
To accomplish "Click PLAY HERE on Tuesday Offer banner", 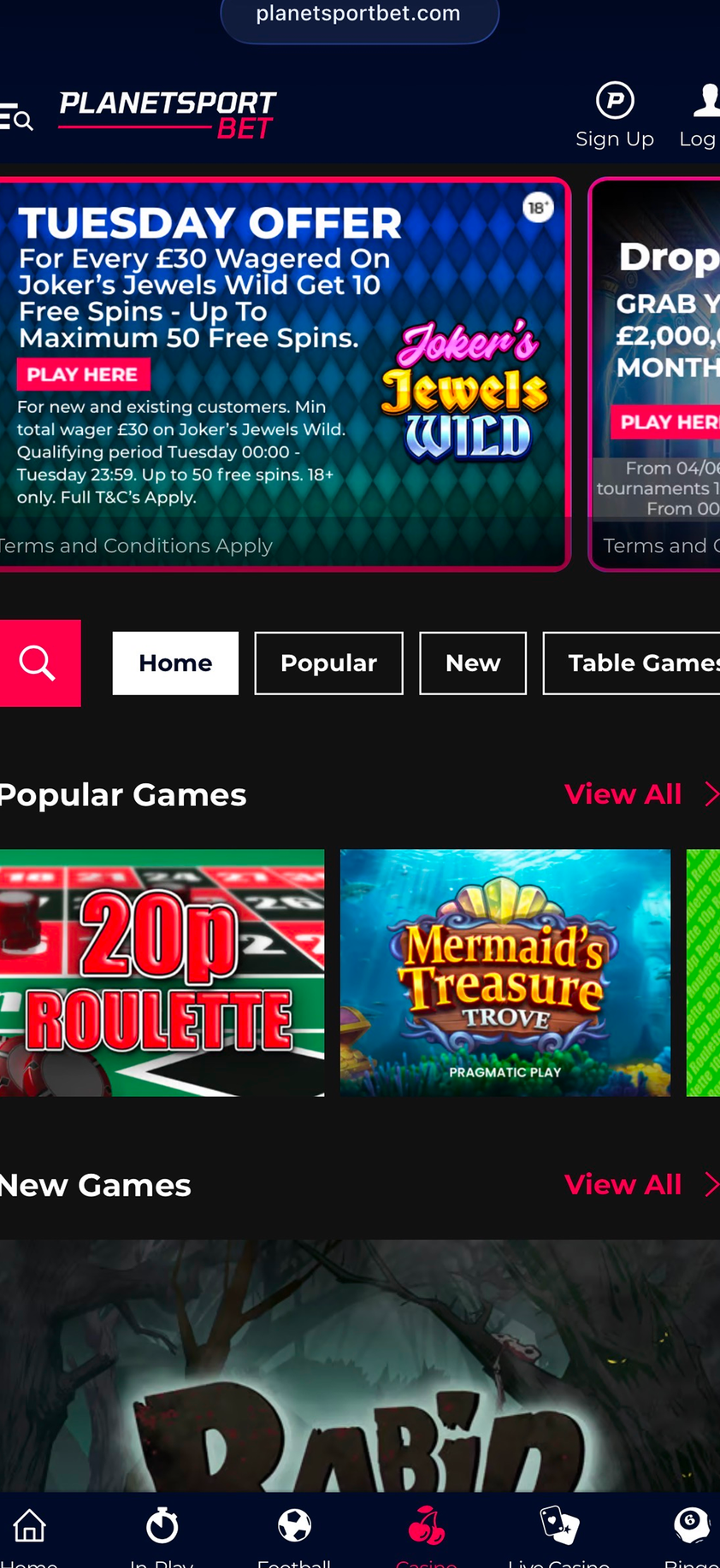I will click(x=83, y=374).
